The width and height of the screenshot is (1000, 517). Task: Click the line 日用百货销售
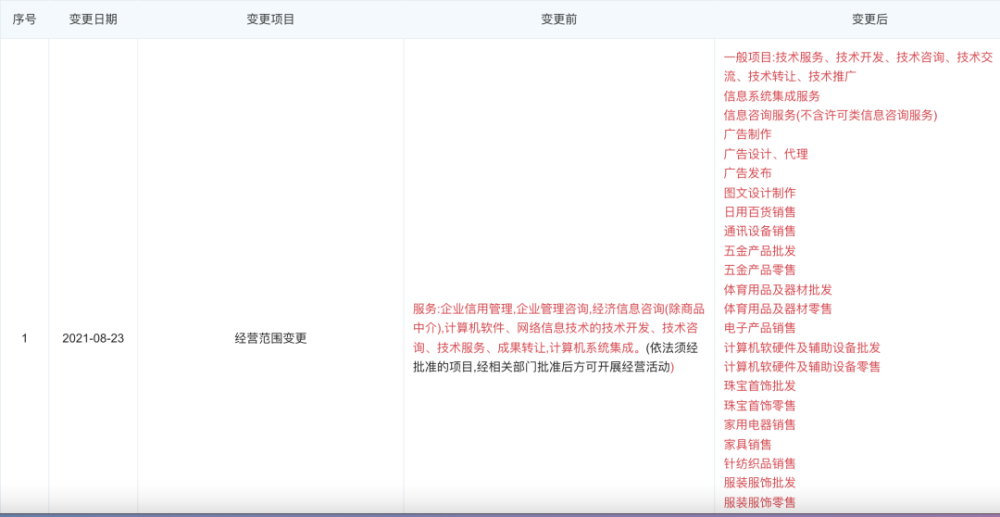click(760, 212)
